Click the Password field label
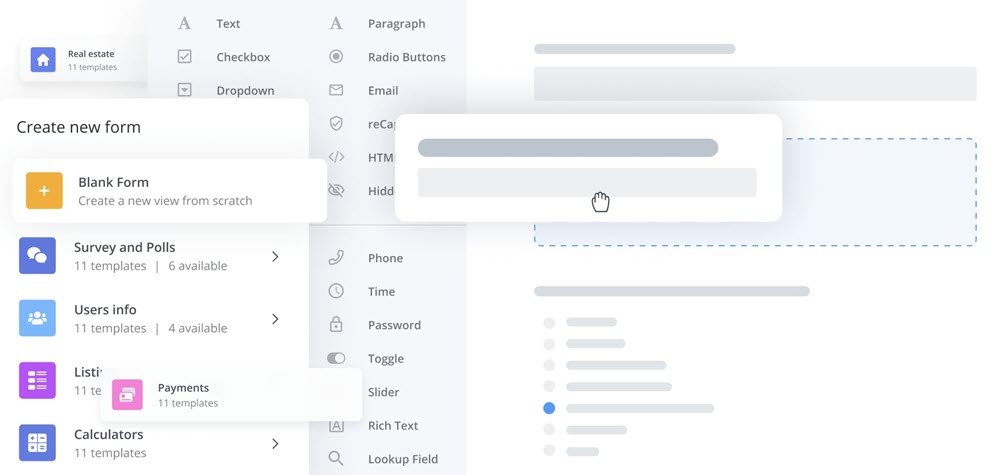 coord(394,325)
